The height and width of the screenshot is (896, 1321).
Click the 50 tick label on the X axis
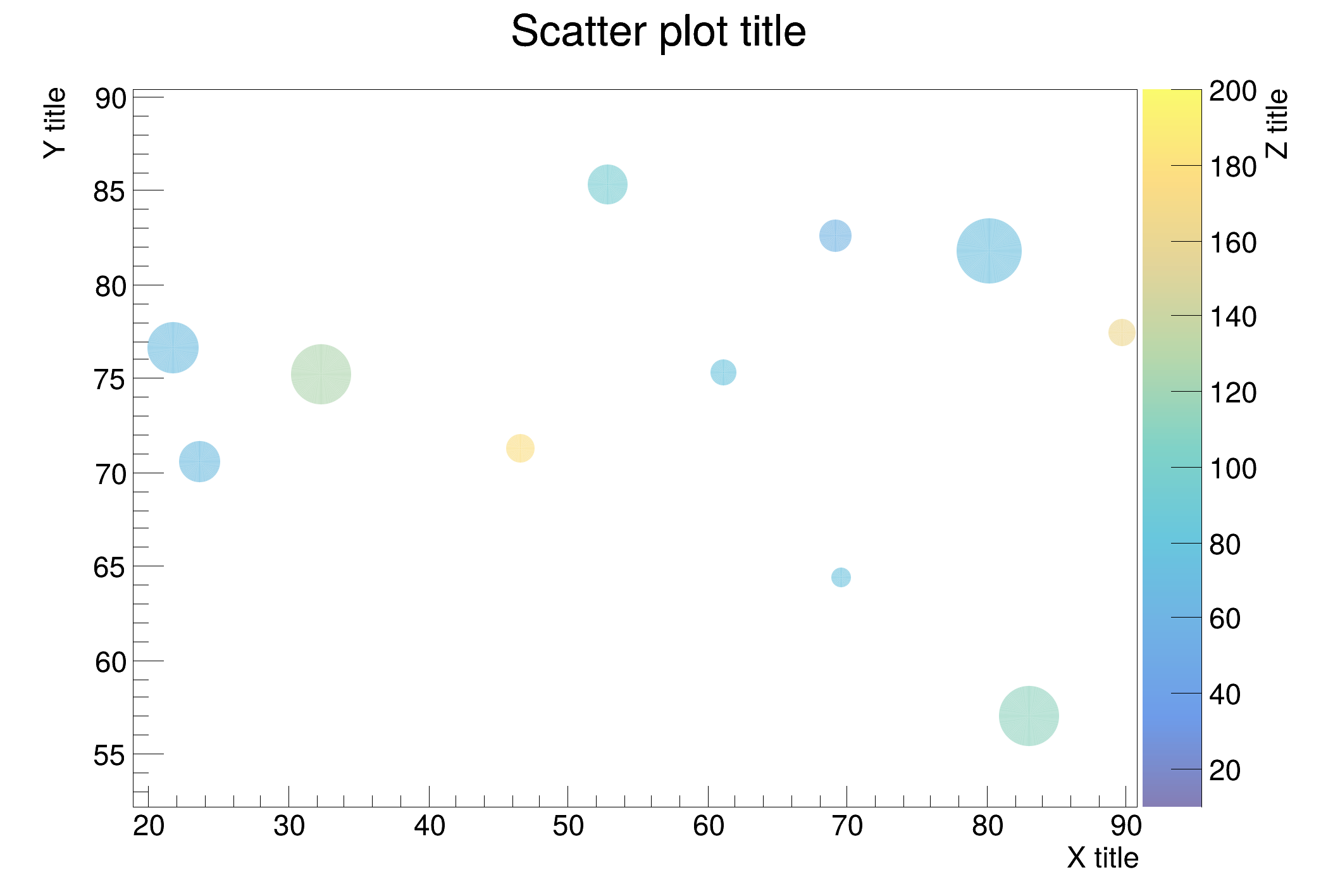567,826
